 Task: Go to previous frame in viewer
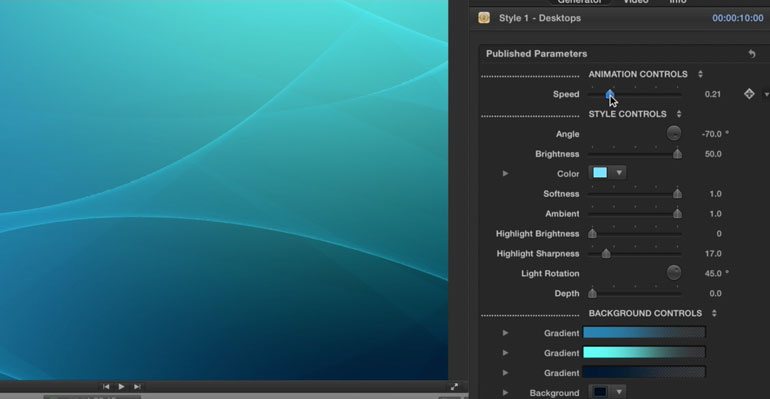click(106, 387)
